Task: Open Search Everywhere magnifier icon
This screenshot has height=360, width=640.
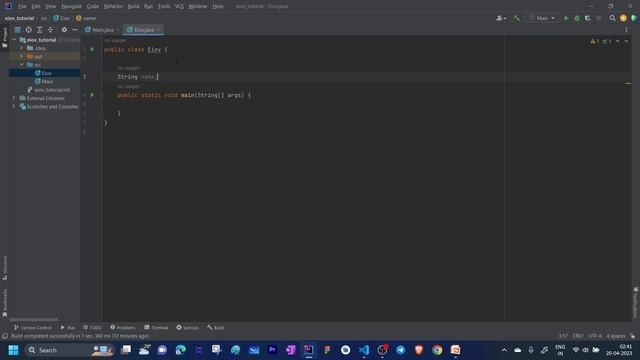Action: click(612, 18)
